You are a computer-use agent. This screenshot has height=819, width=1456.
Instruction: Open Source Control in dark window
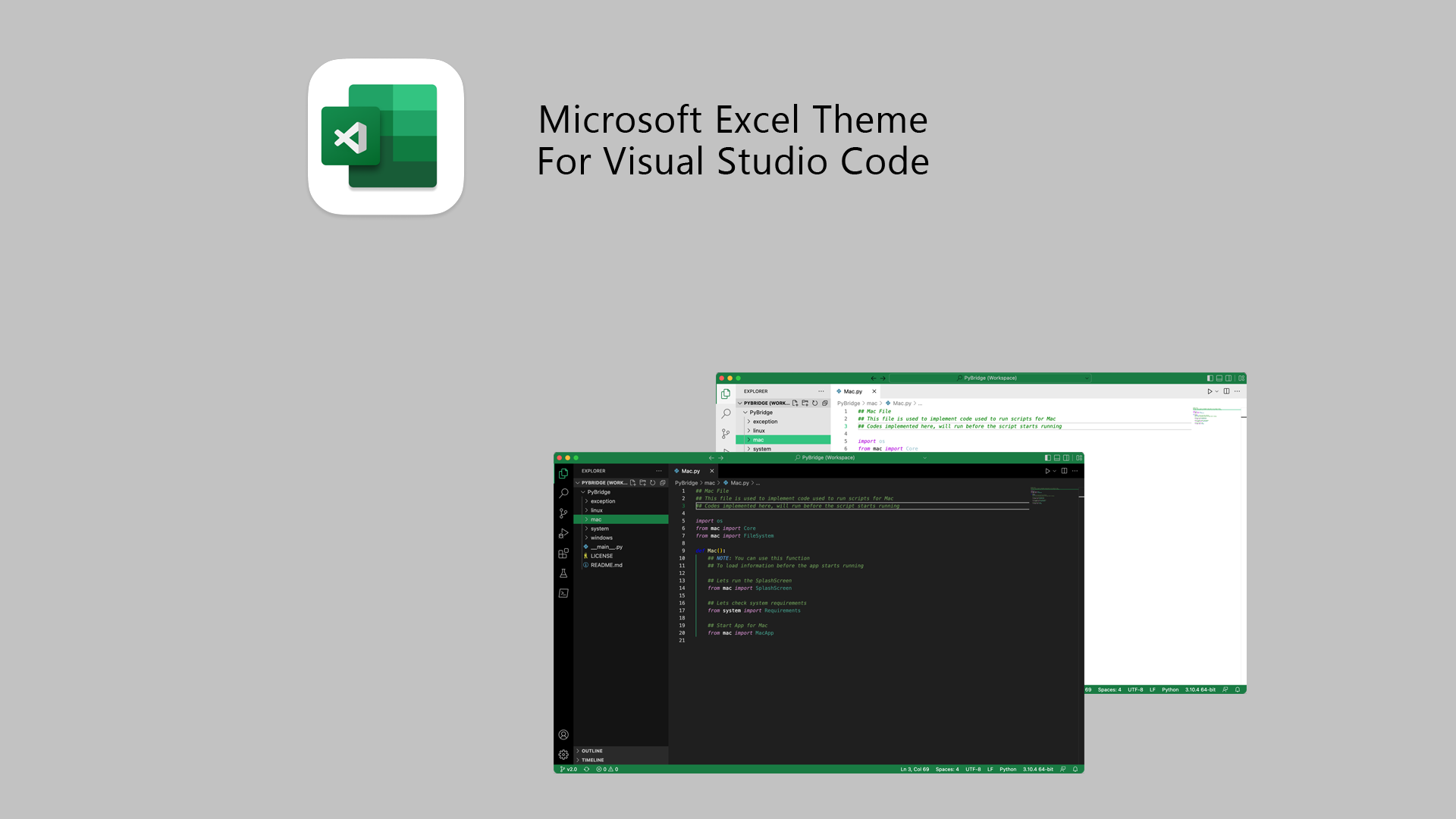[x=563, y=513]
